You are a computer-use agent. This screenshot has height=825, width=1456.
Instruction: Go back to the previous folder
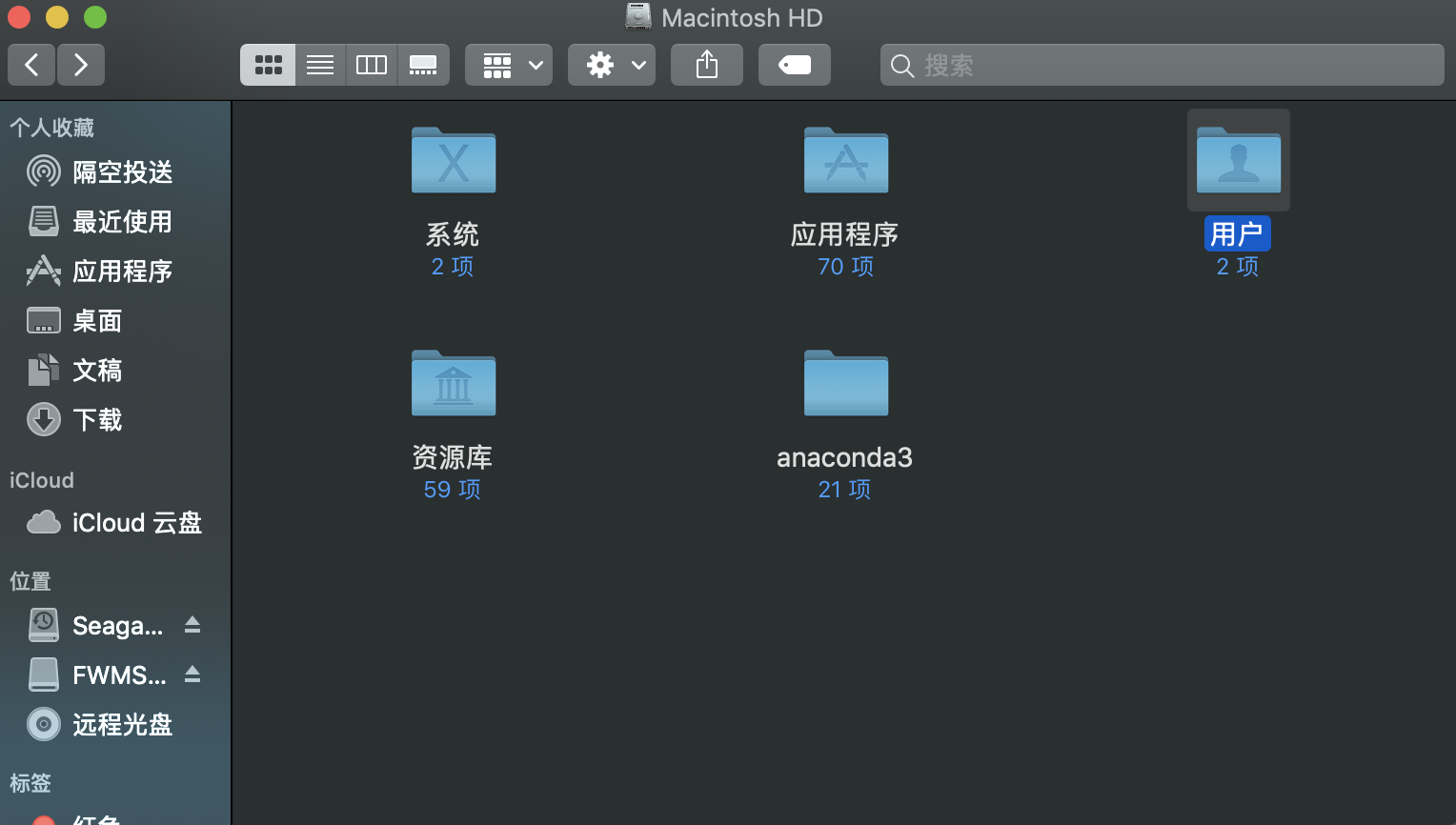click(31, 65)
